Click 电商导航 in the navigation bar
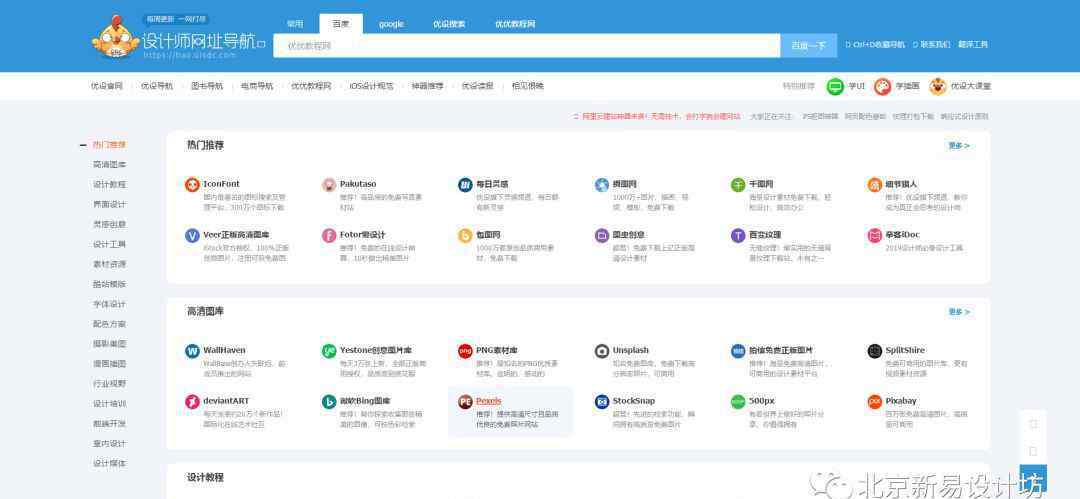Viewport: 1080px width, 499px height. tap(257, 86)
